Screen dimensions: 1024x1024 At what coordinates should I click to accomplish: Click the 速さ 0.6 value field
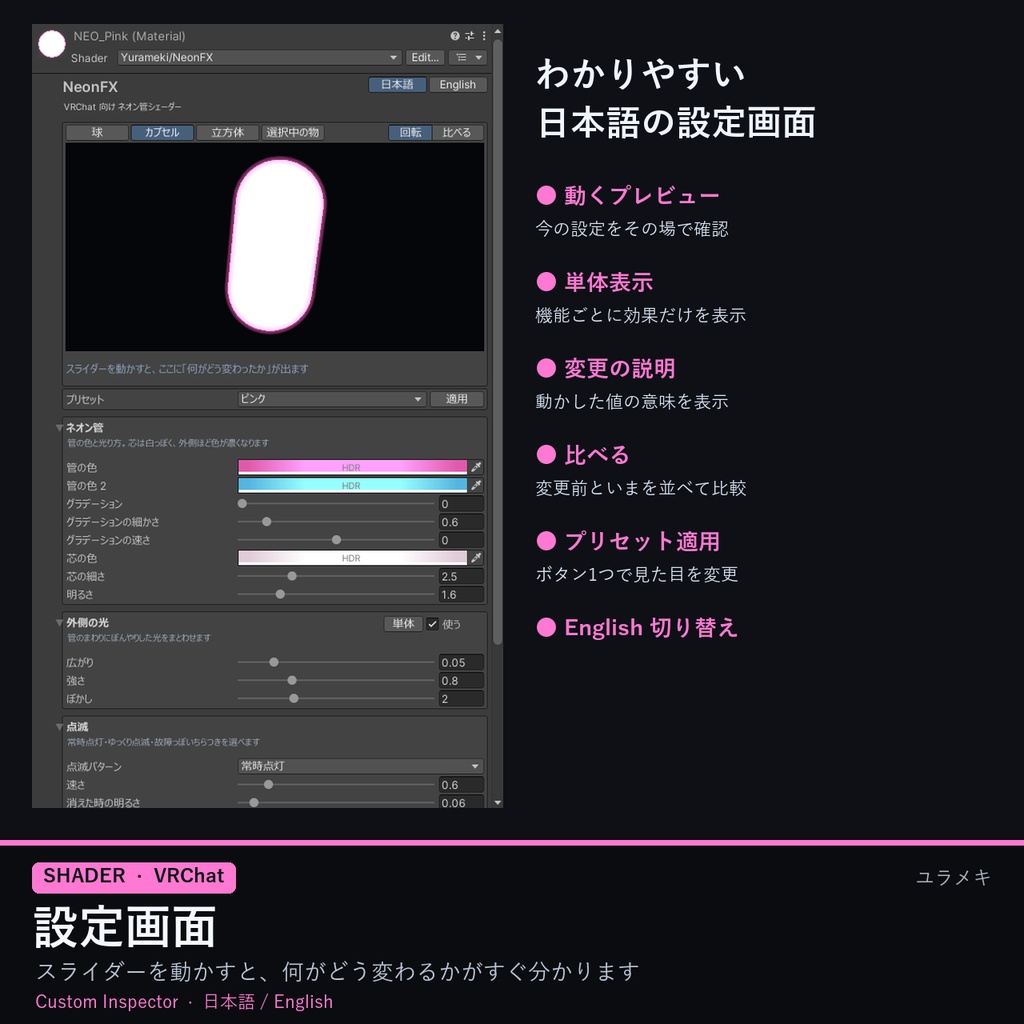461,784
